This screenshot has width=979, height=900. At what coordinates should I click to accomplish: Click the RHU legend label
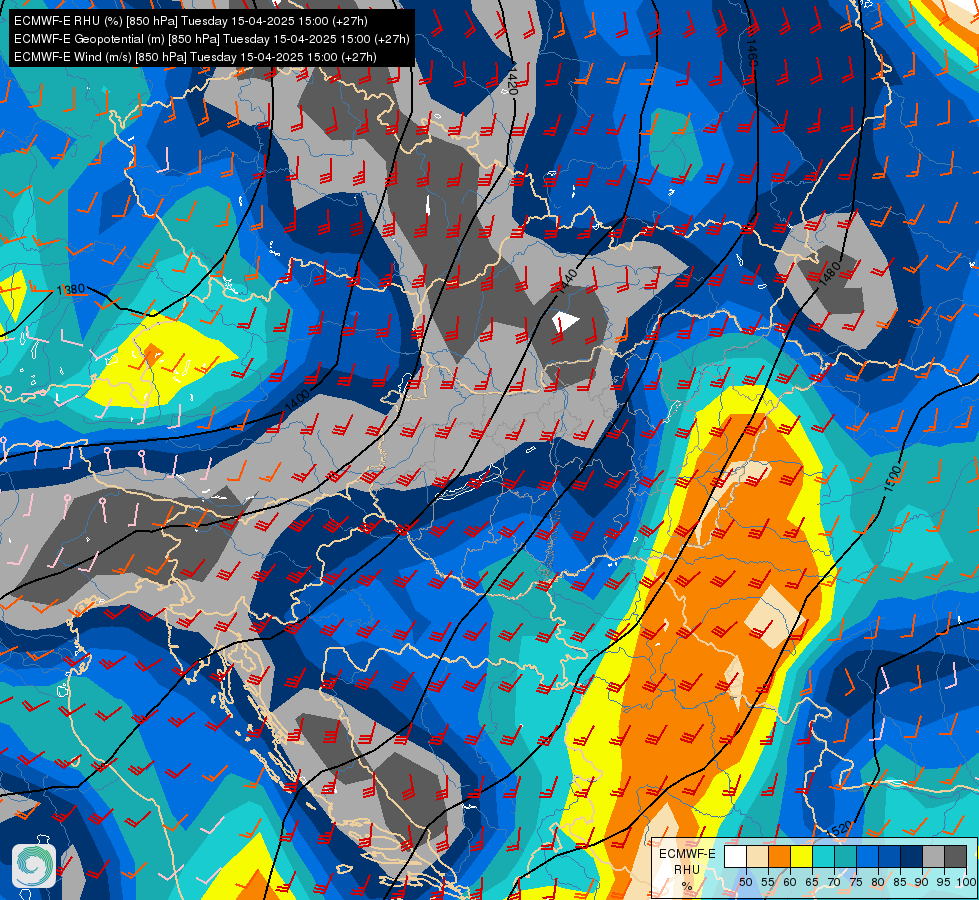click(687, 870)
